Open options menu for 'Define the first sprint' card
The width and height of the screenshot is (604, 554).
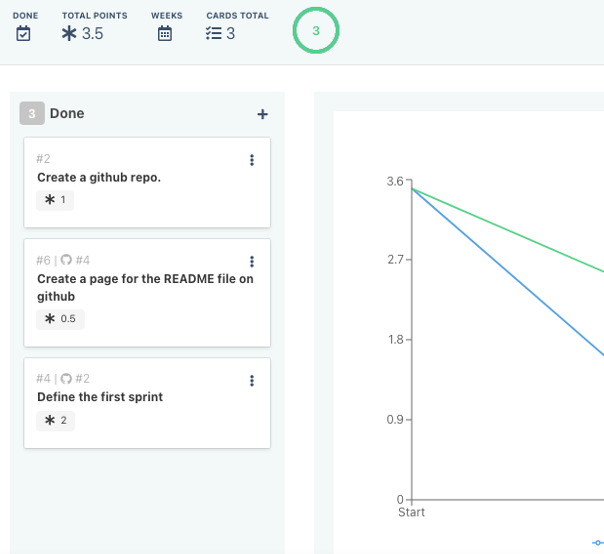[x=252, y=381]
